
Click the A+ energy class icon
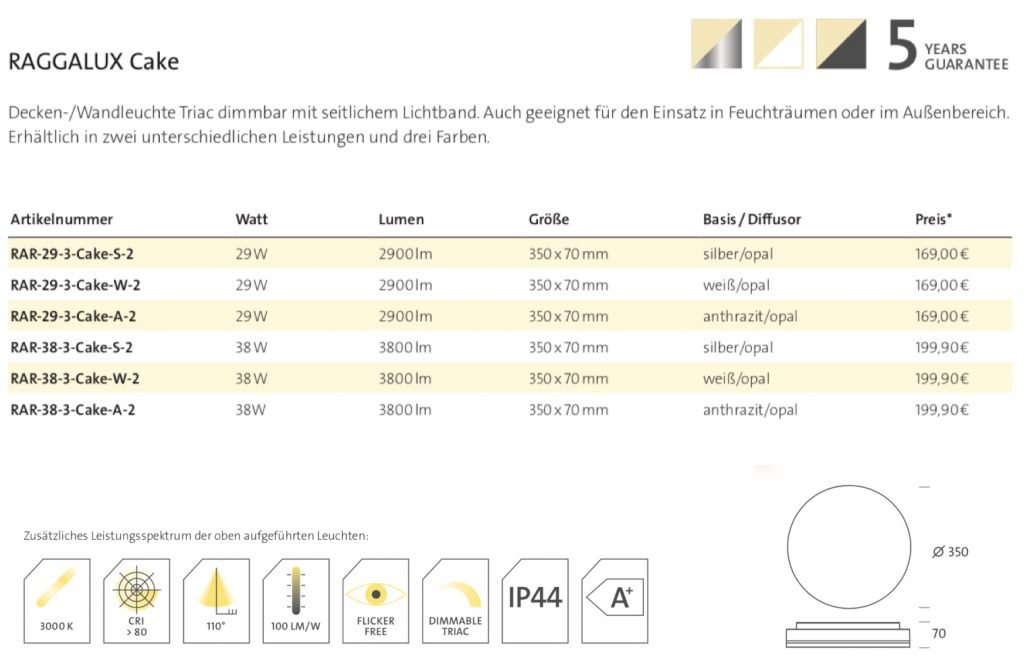click(x=615, y=601)
